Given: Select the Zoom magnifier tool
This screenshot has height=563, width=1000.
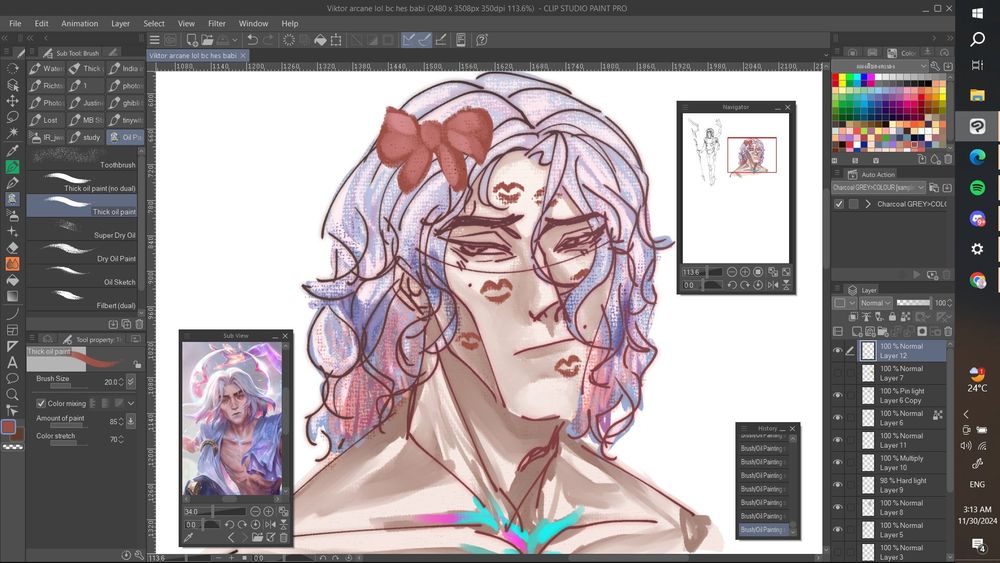Looking at the screenshot, I should [x=12, y=395].
